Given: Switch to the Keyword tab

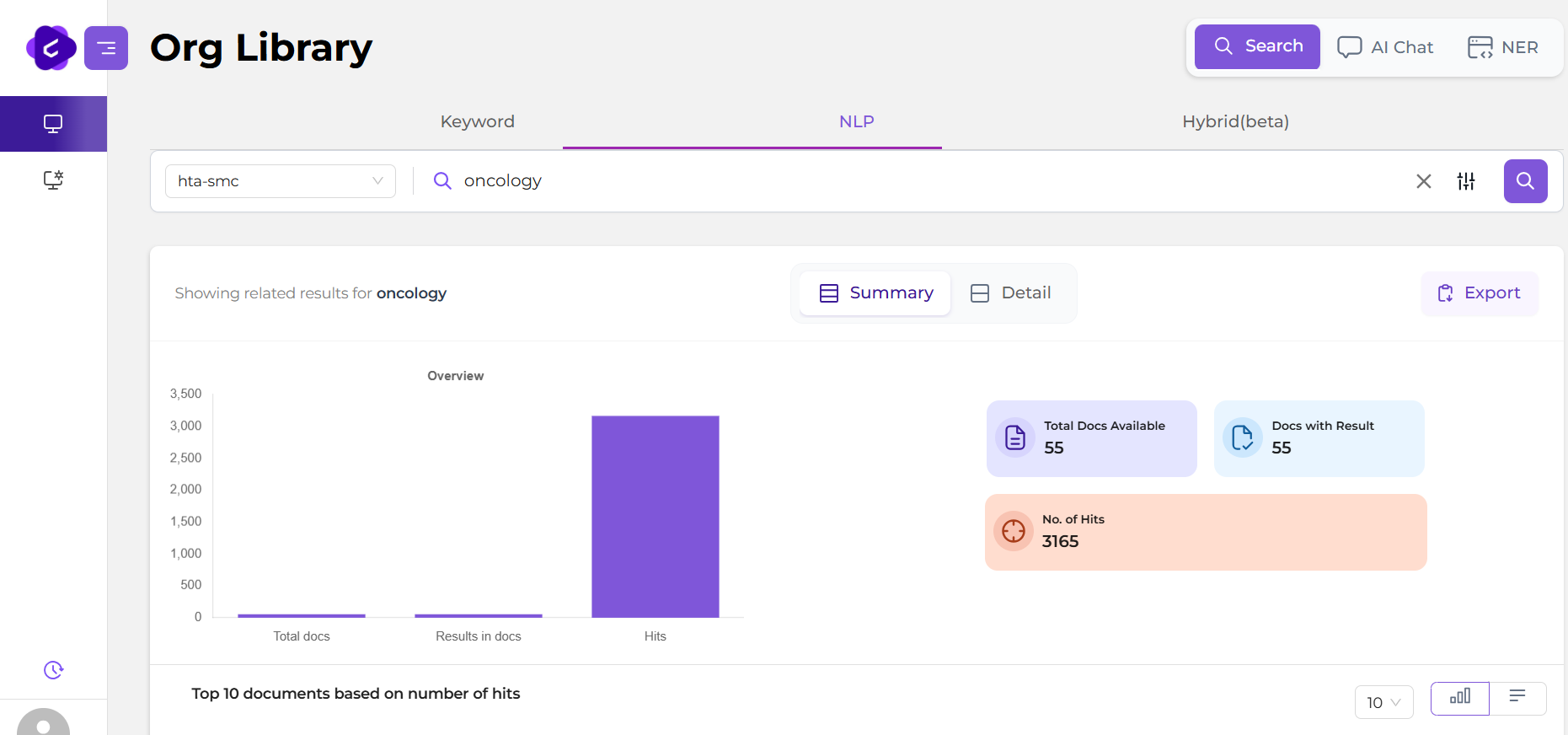Looking at the screenshot, I should tap(477, 121).
